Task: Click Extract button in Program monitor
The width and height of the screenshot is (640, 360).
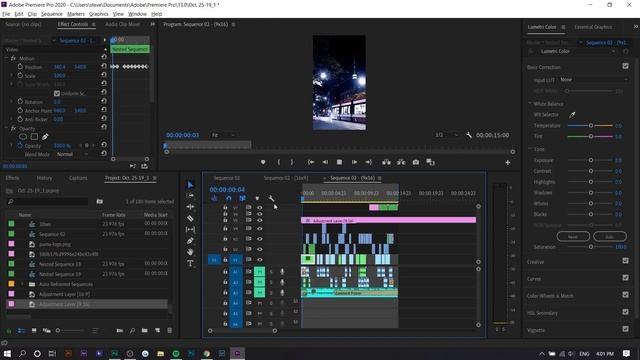Action: [x=401, y=162]
